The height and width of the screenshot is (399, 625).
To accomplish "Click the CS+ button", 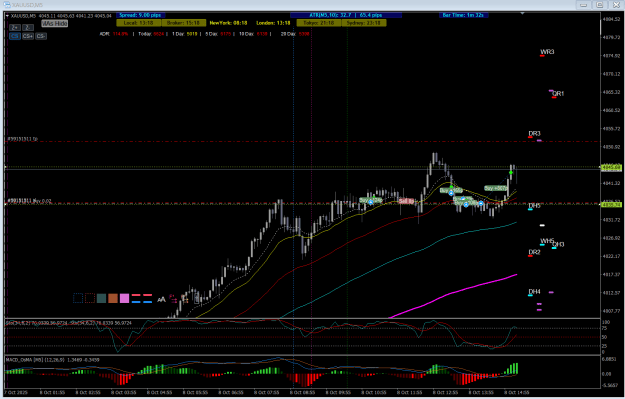I will [28, 36].
